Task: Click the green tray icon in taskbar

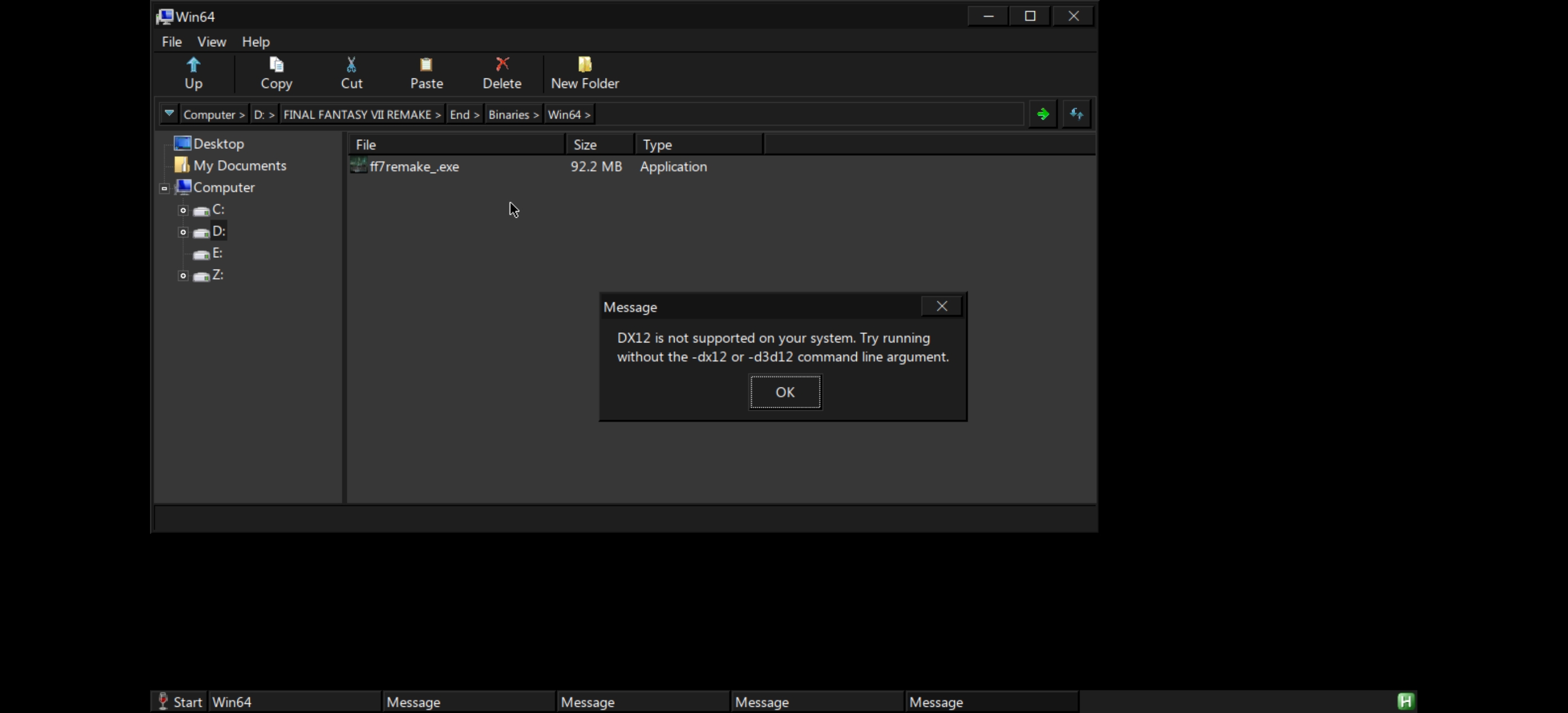Action: (1406, 701)
